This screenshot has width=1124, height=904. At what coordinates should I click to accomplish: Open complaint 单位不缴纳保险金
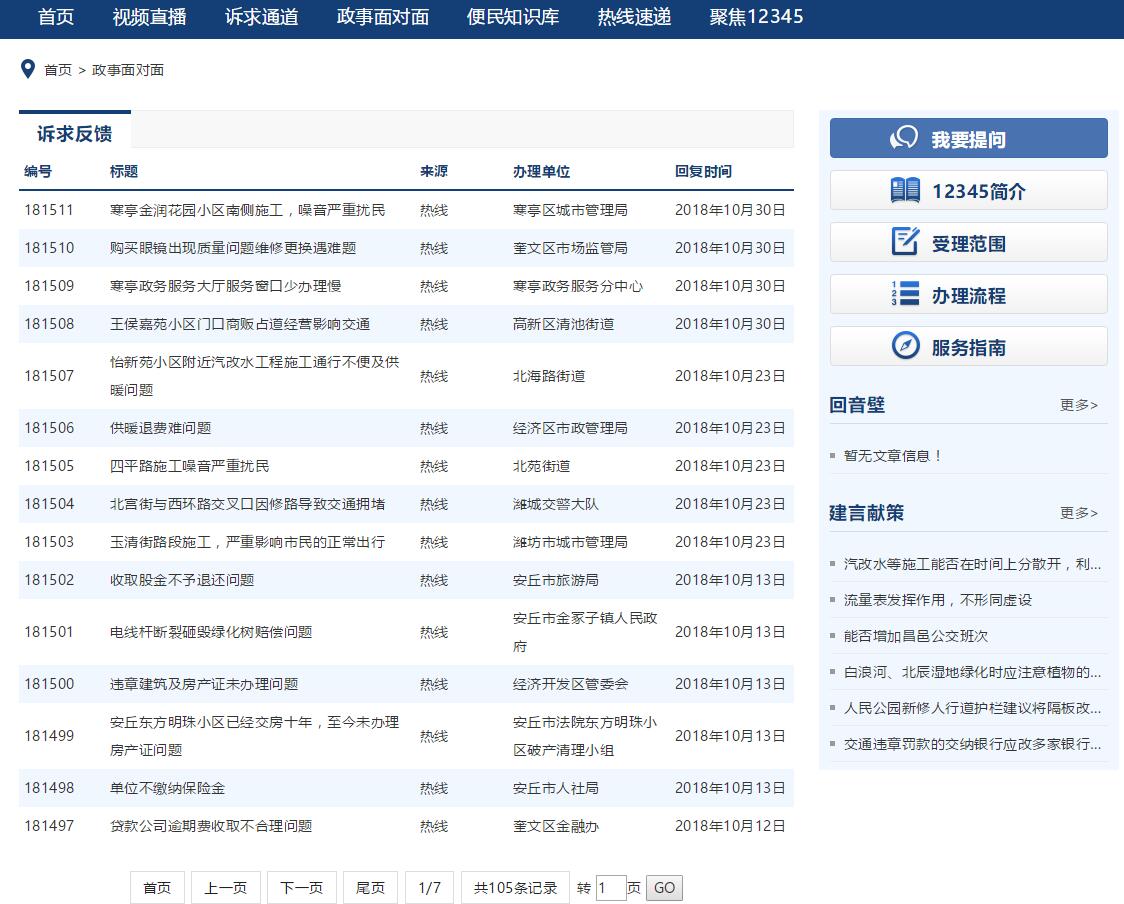168,788
